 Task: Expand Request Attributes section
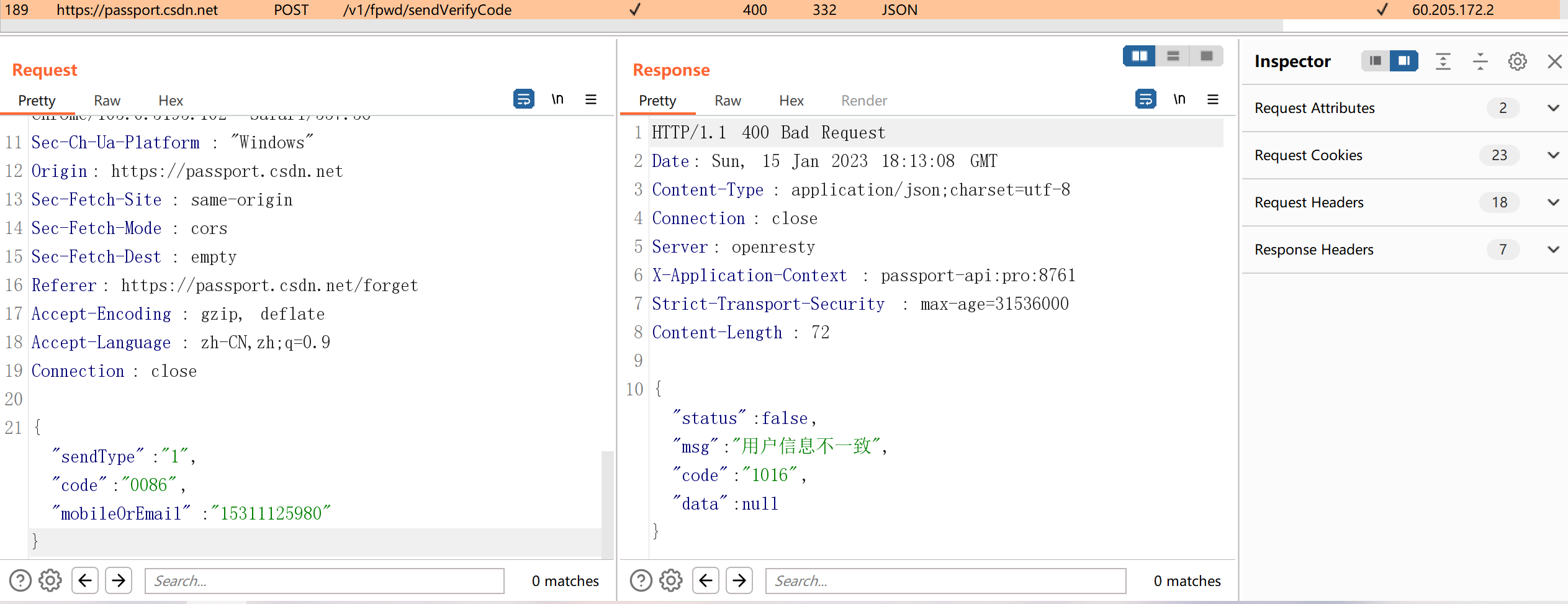tap(1554, 108)
